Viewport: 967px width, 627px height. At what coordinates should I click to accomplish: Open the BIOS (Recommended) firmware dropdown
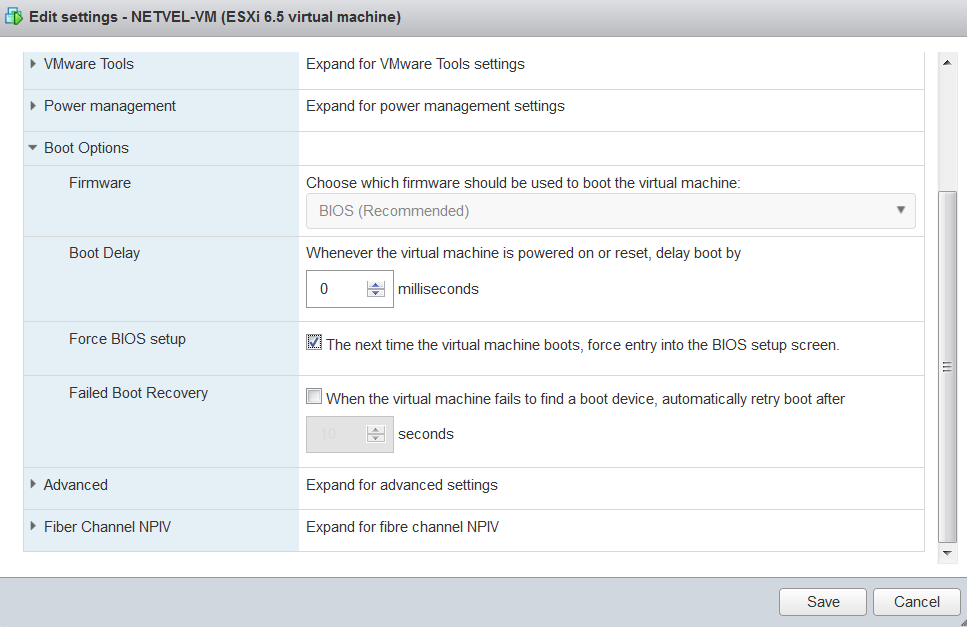point(611,211)
